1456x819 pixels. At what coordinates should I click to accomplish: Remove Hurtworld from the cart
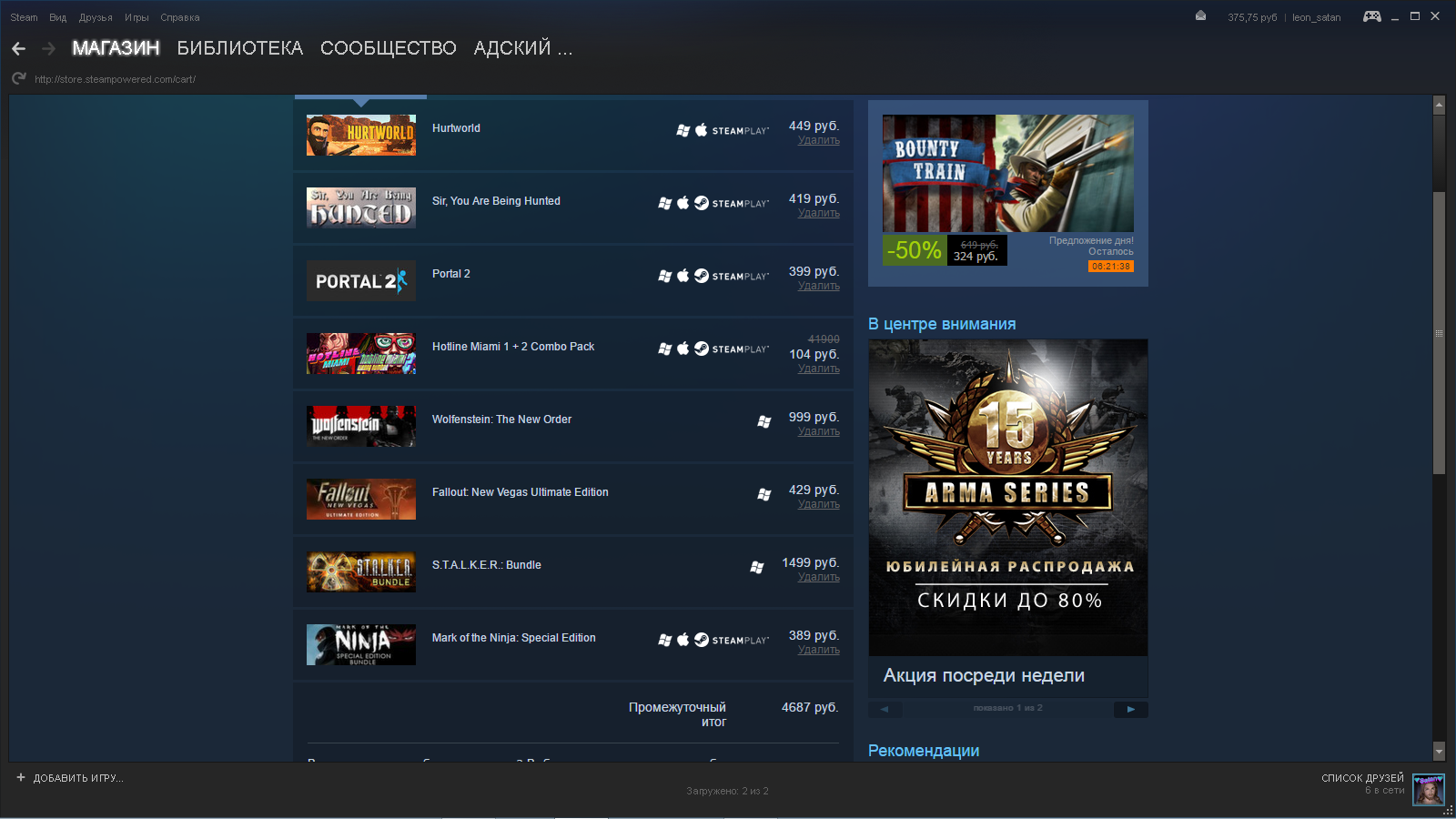819,140
